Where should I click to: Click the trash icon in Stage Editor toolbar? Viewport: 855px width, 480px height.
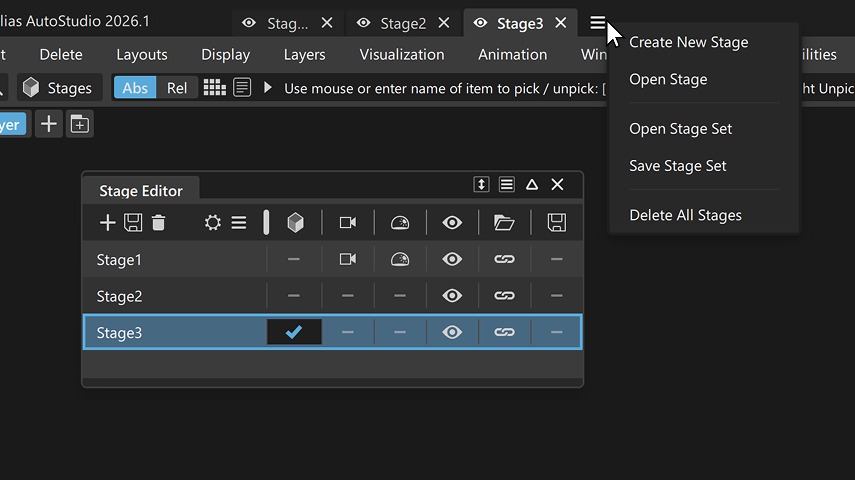click(x=158, y=223)
